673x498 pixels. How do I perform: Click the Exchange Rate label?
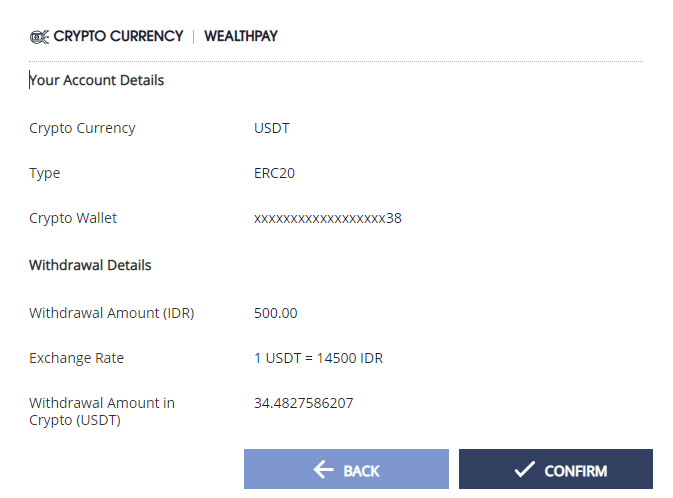click(x=77, y=358)
